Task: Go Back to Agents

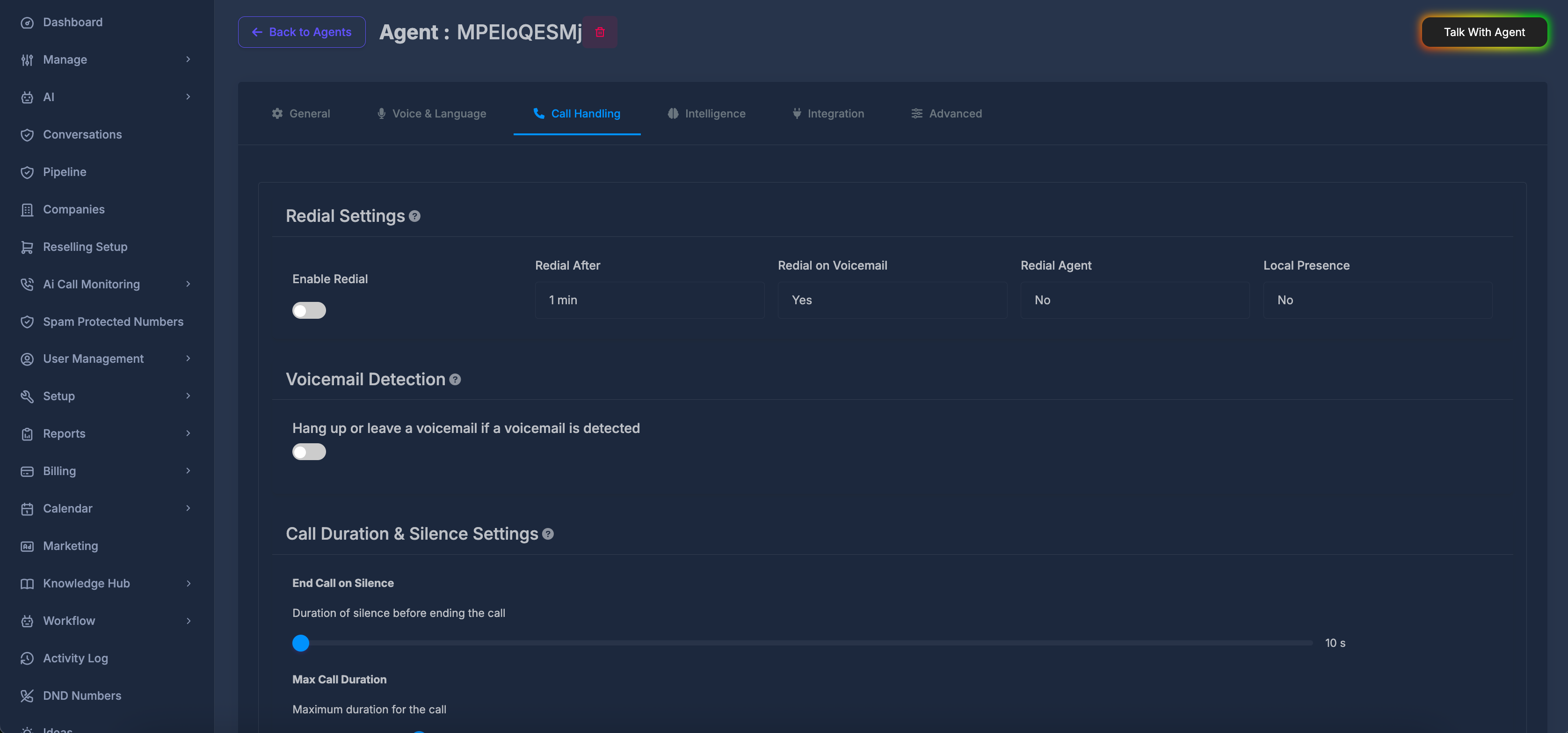Action: pyautogui.click(x=301, y=32)
